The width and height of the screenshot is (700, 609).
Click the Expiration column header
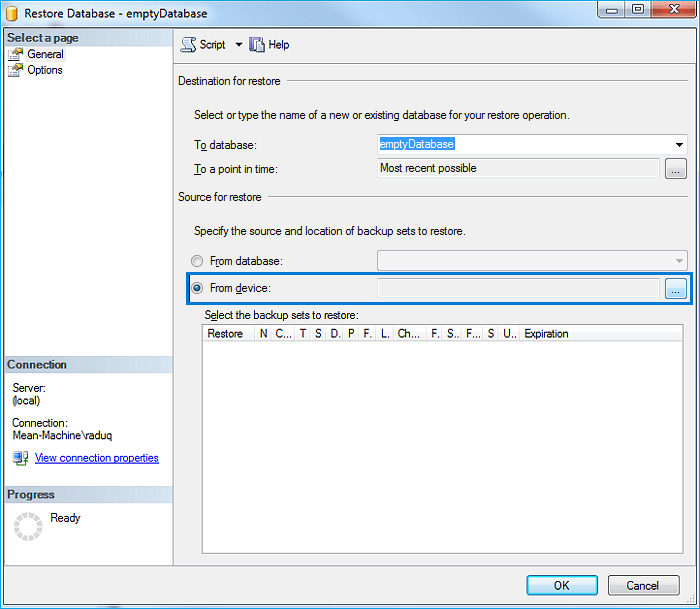tap(601, 334)
